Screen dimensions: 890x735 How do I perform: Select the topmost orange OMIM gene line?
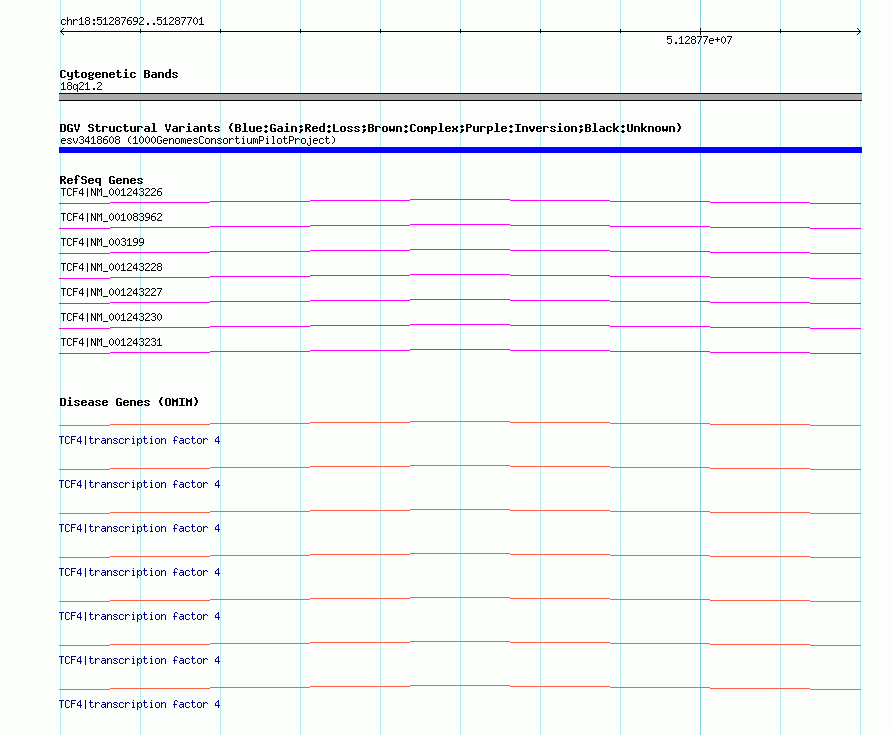click(x=460, y=423)
